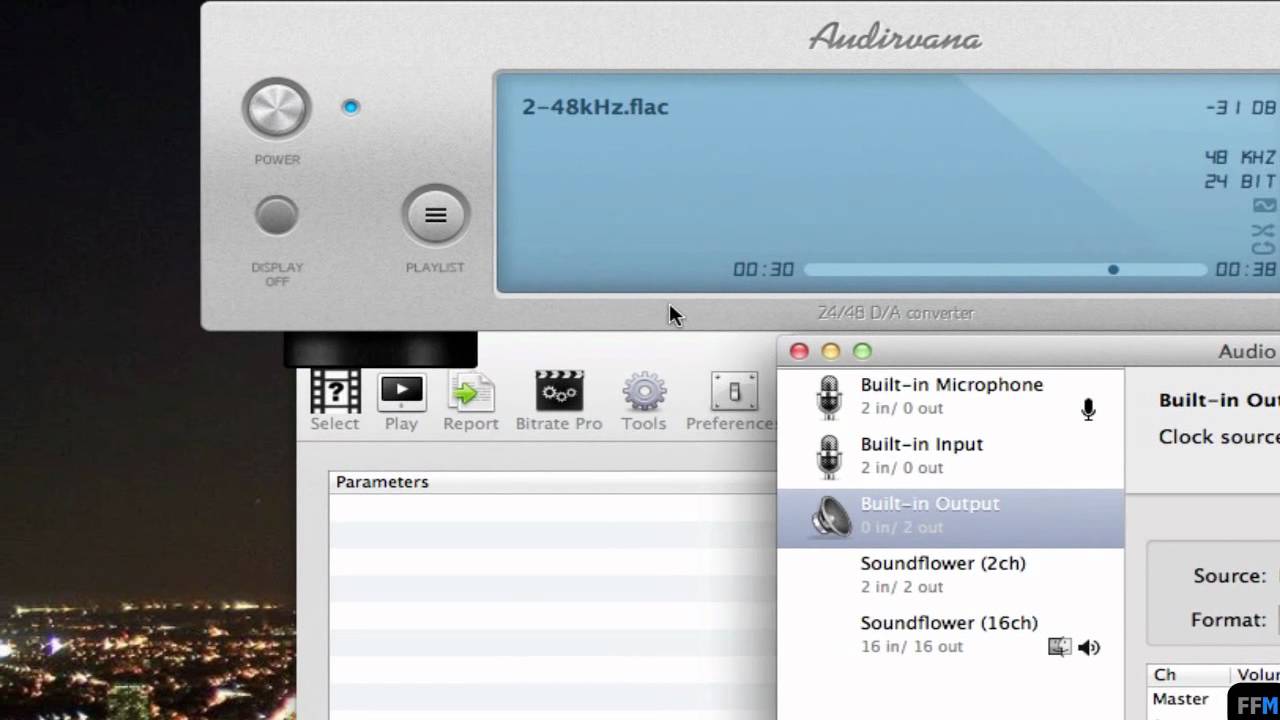Click the playback position marker on progress bar

(1113, 270)
